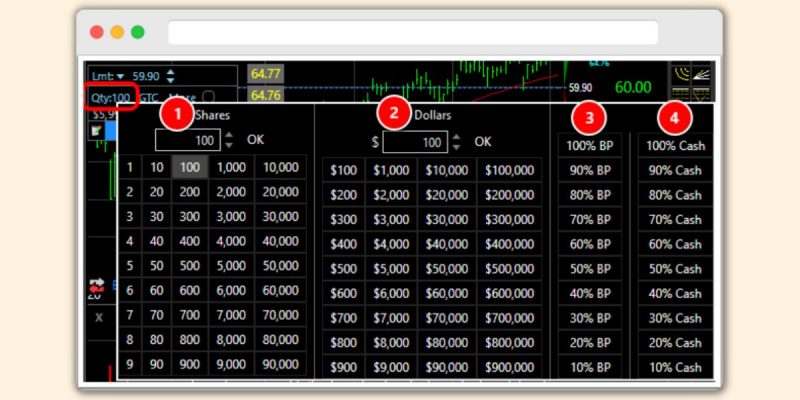Image resolution: width=800 pixels, height=400 pixels.
Task: Select 600 shares
Action: 189,290
